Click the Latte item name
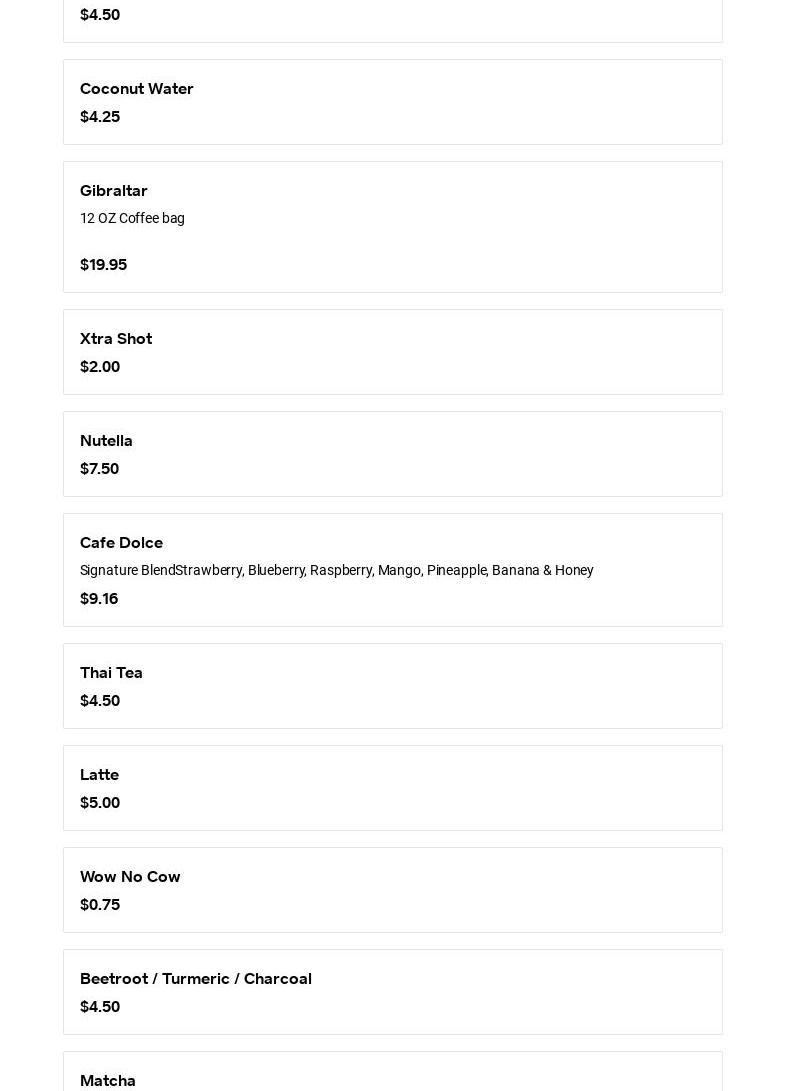 tap(99, 775)
